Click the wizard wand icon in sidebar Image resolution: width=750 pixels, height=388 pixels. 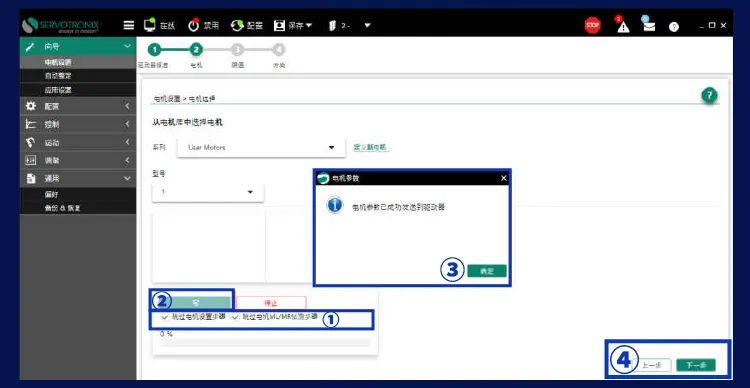point(31,47)
